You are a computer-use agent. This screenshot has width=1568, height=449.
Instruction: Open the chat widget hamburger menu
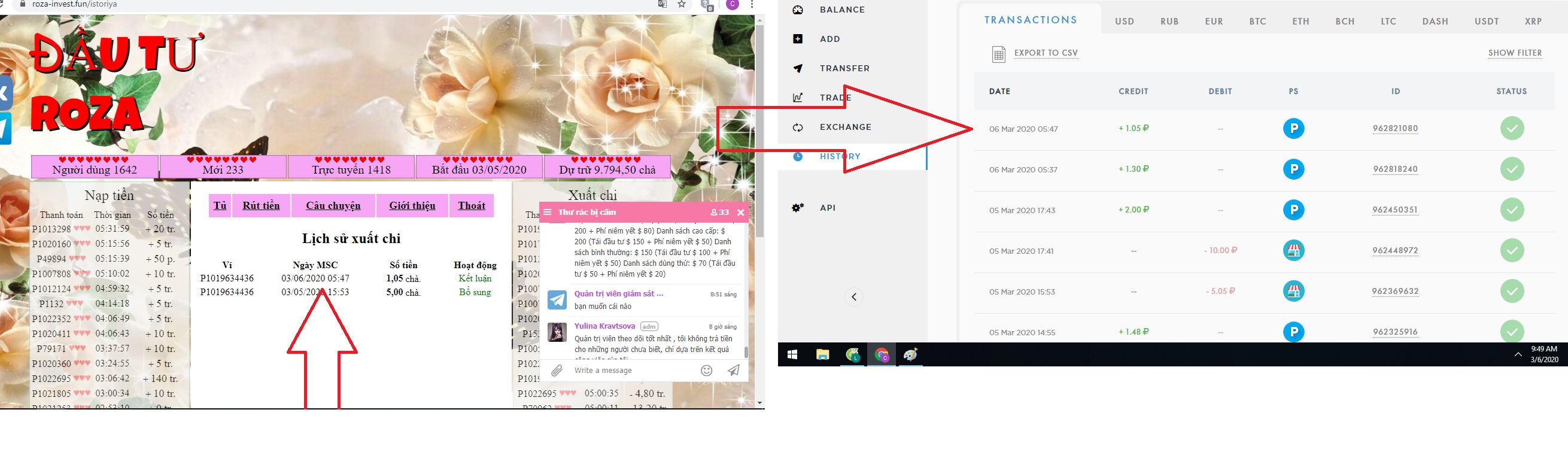click(x=547, y=212)
